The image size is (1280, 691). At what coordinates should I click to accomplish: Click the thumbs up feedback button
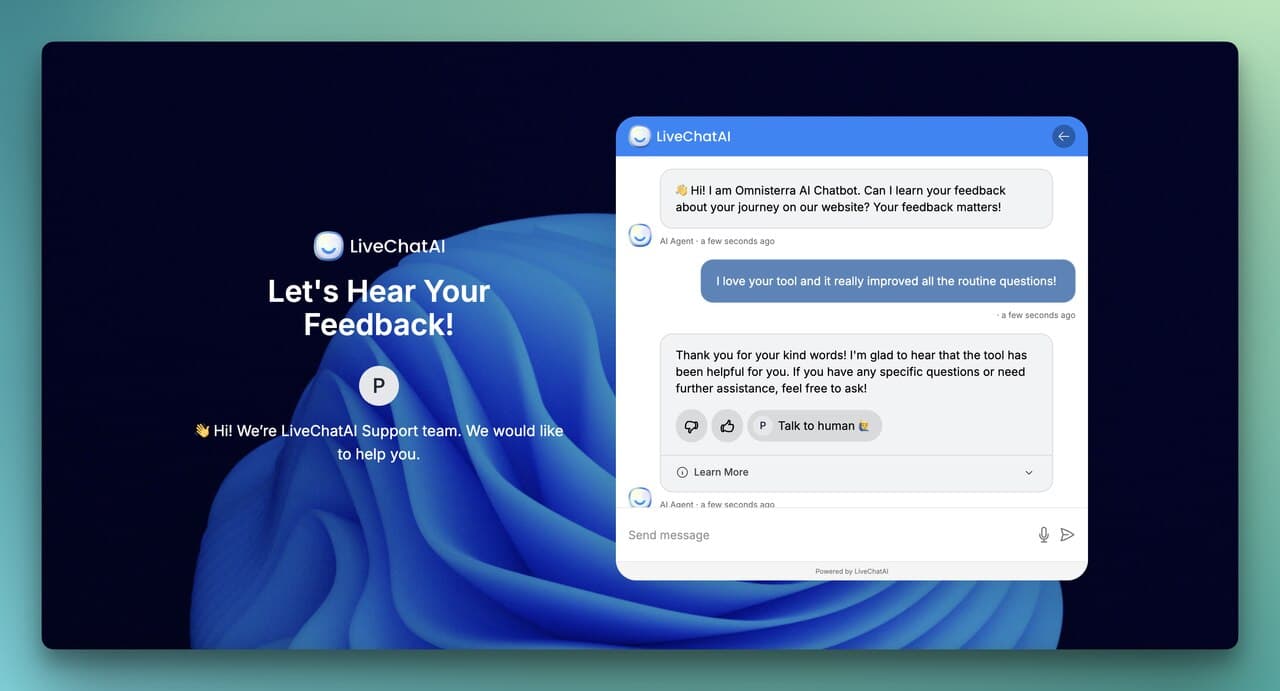click(x=727, y=426)
